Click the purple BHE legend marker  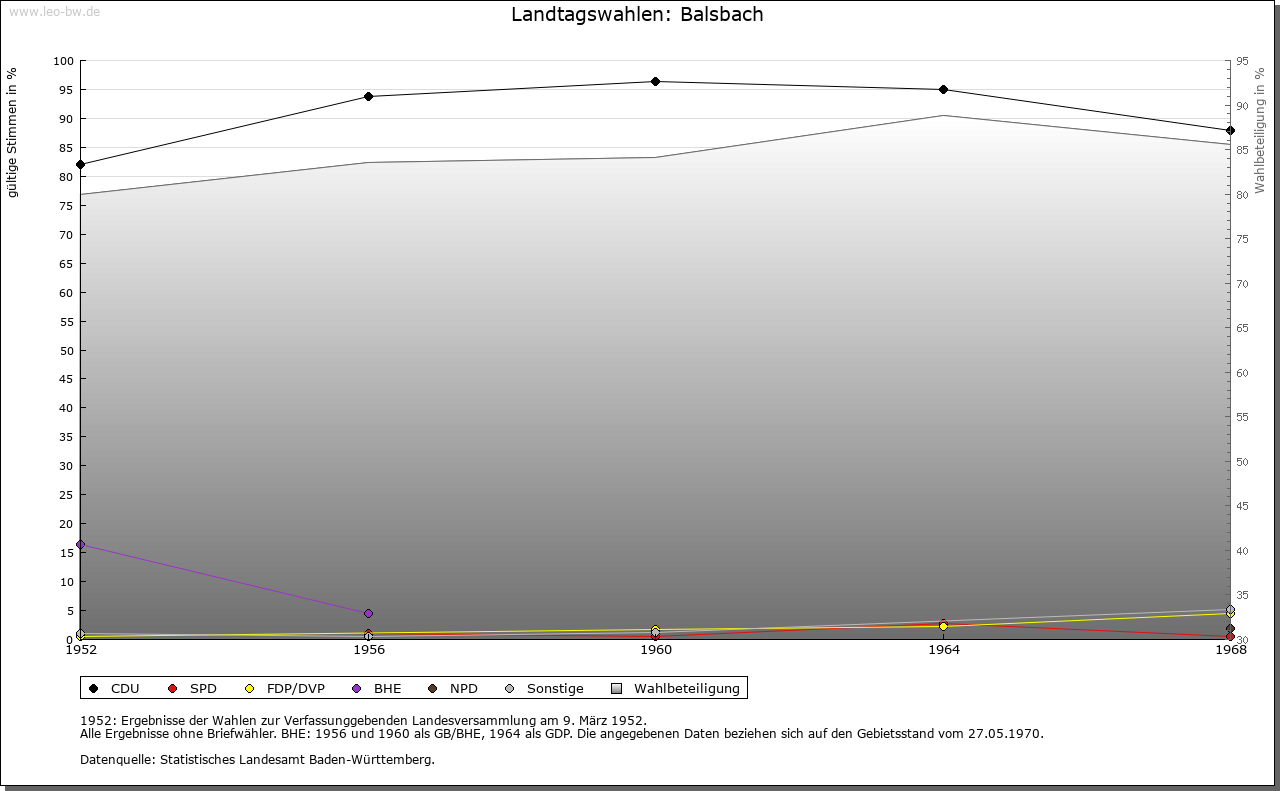pos(357,688)
